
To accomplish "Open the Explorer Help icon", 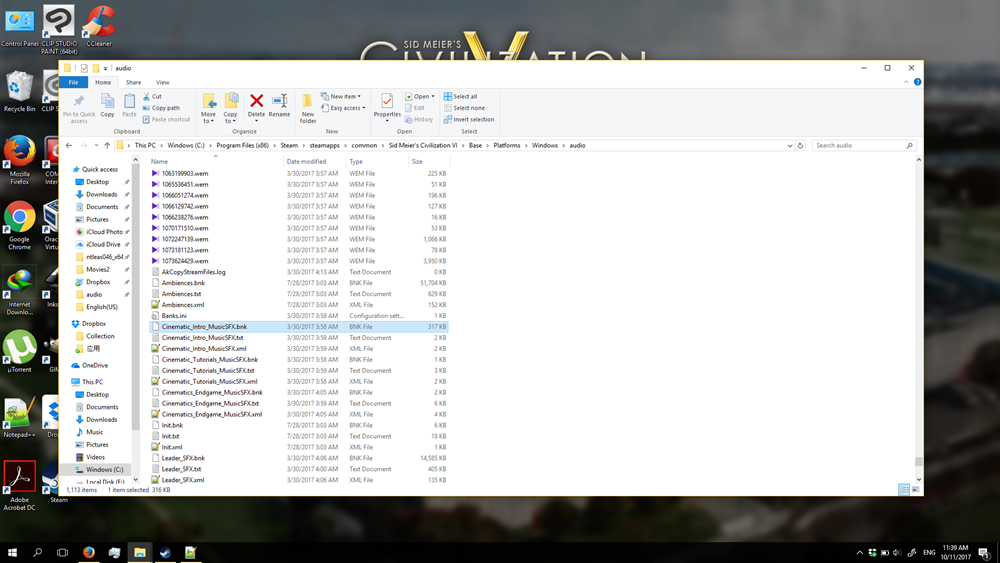I will 917,82.
